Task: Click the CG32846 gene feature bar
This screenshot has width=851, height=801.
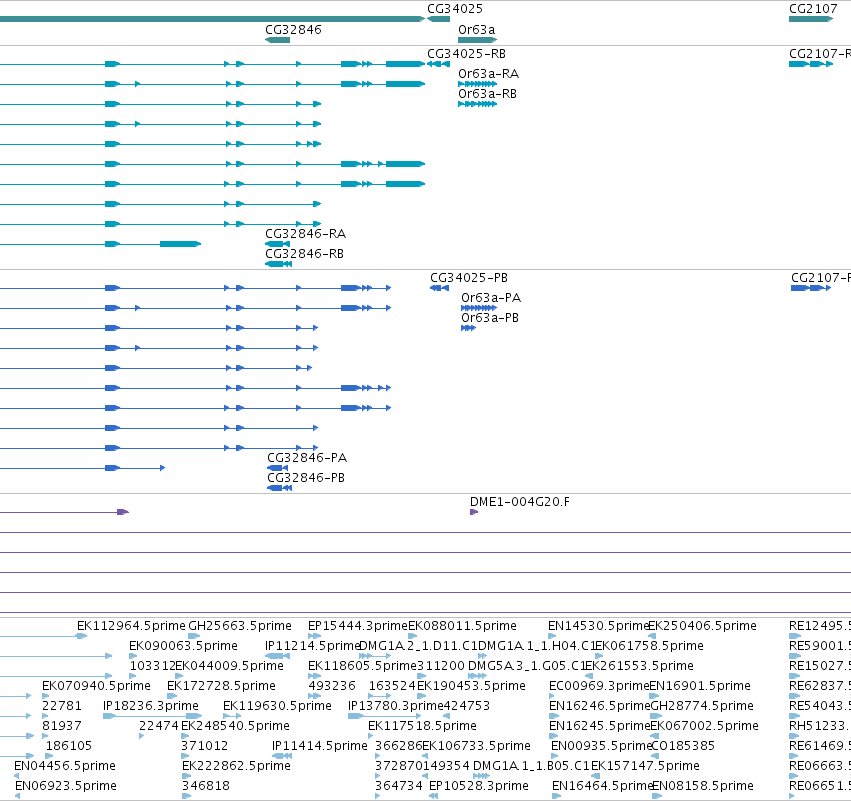Action: 277,40
